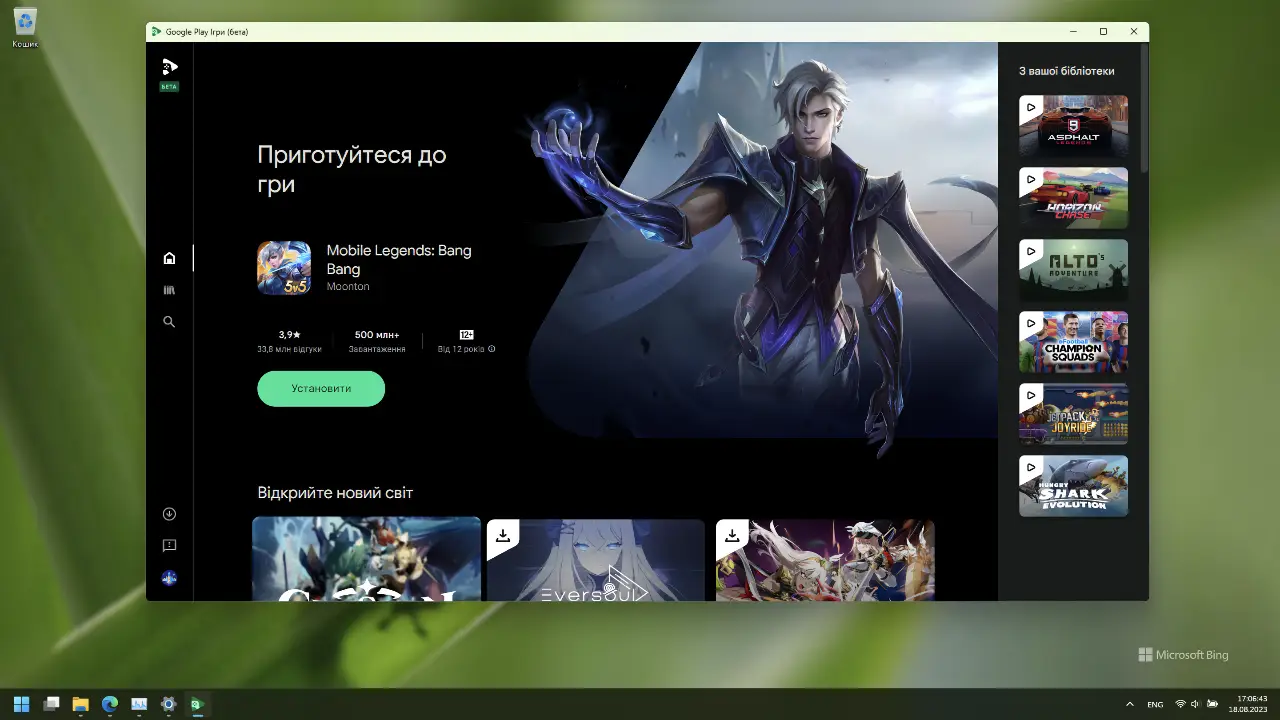Click the download icon on third game card
Viewport: 1280px width, 720px height.
pos(731,535)
